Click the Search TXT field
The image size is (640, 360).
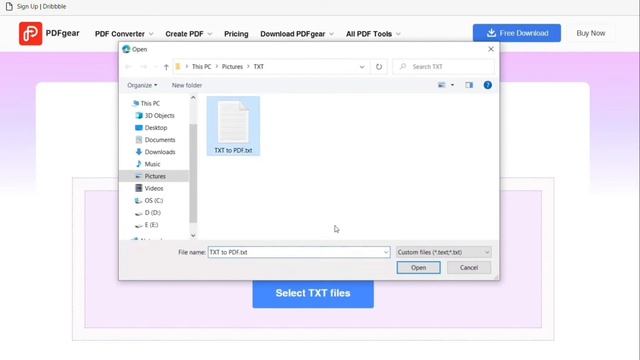pyautogui.click(x=444, y=67)
